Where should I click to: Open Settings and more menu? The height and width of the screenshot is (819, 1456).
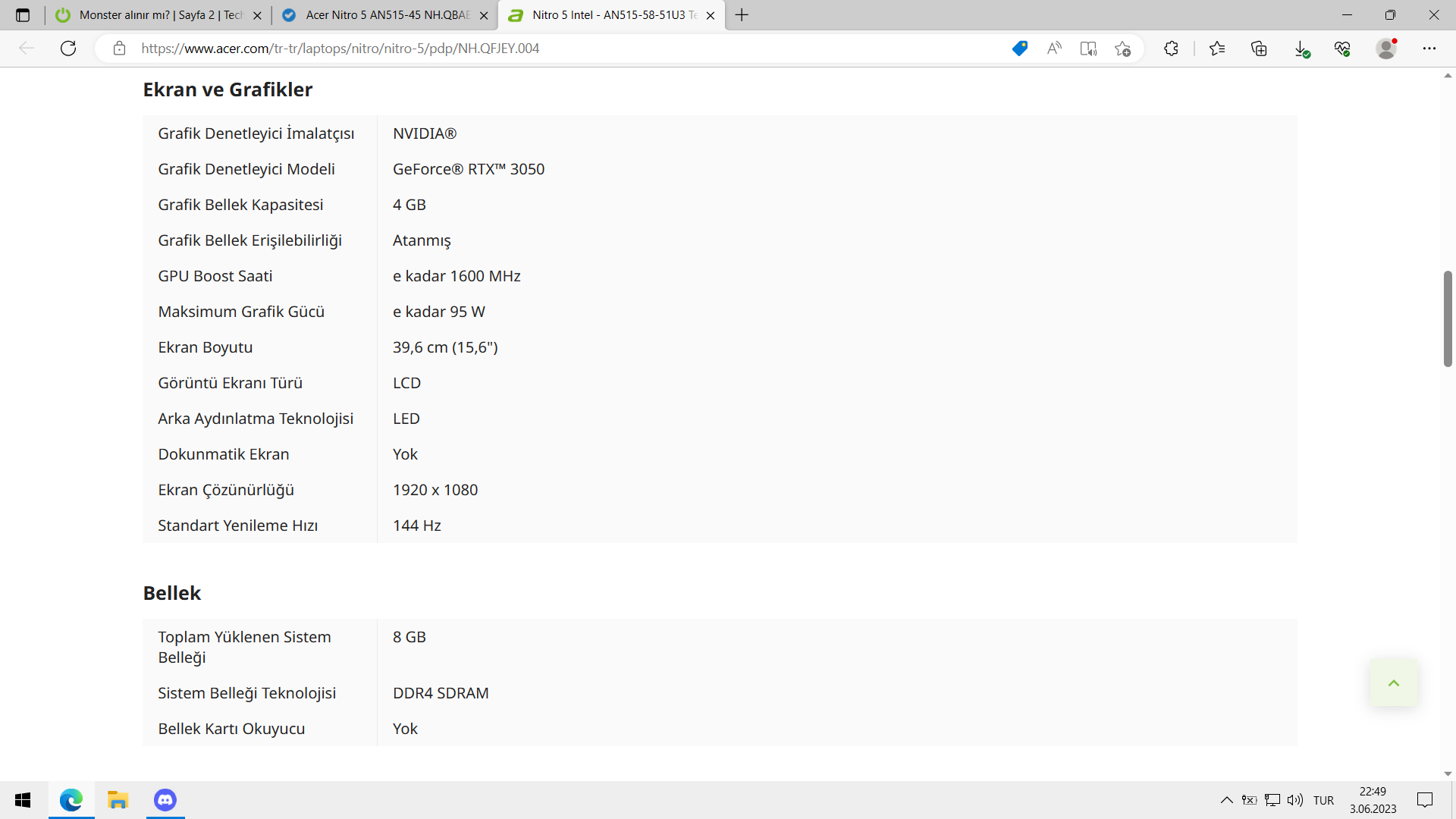(x=1429, y=49)
